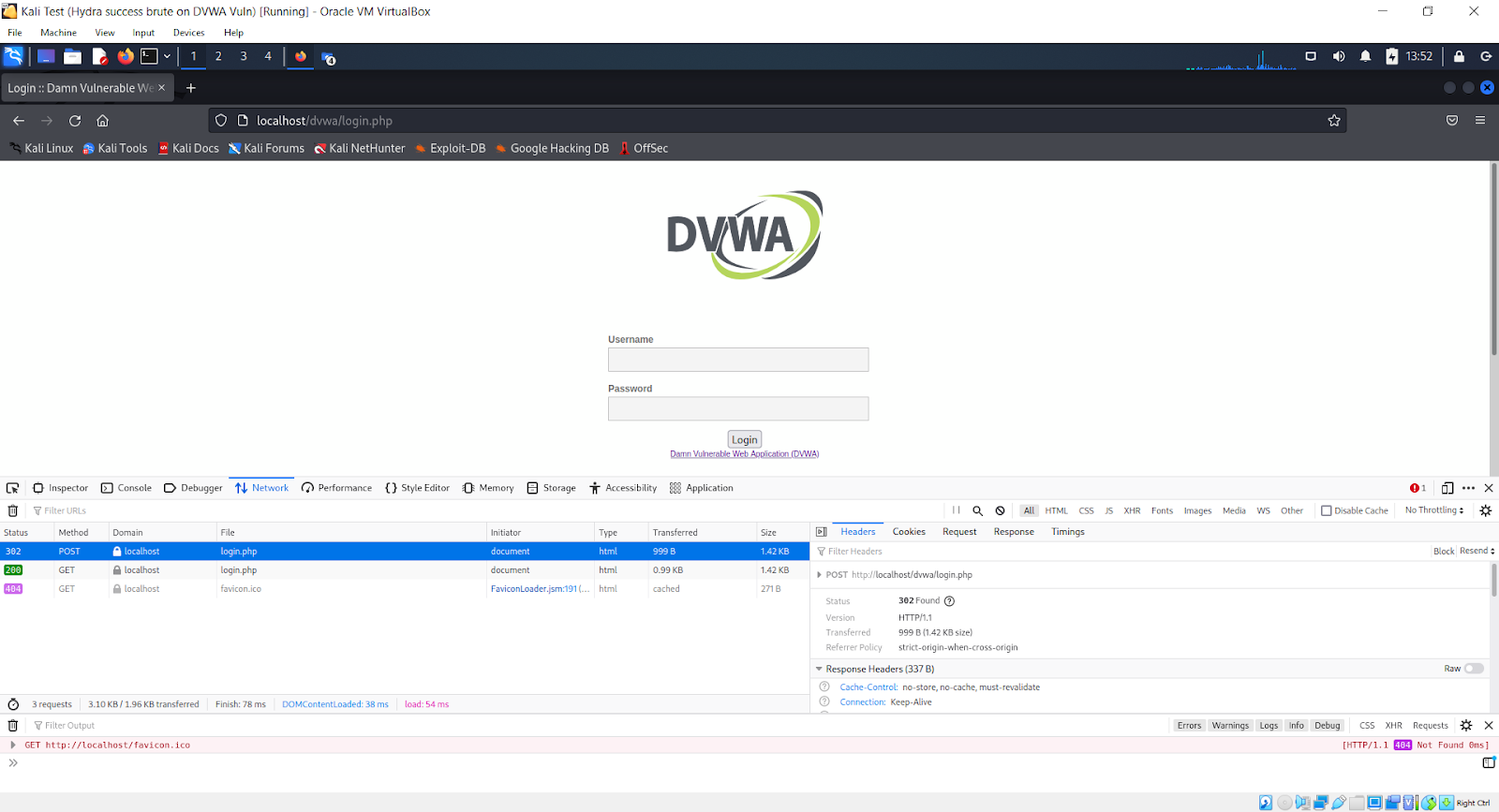Screen dimensions: 1499x812
Task: Close the Login DVWA tab
Action: tap(161, 87)
